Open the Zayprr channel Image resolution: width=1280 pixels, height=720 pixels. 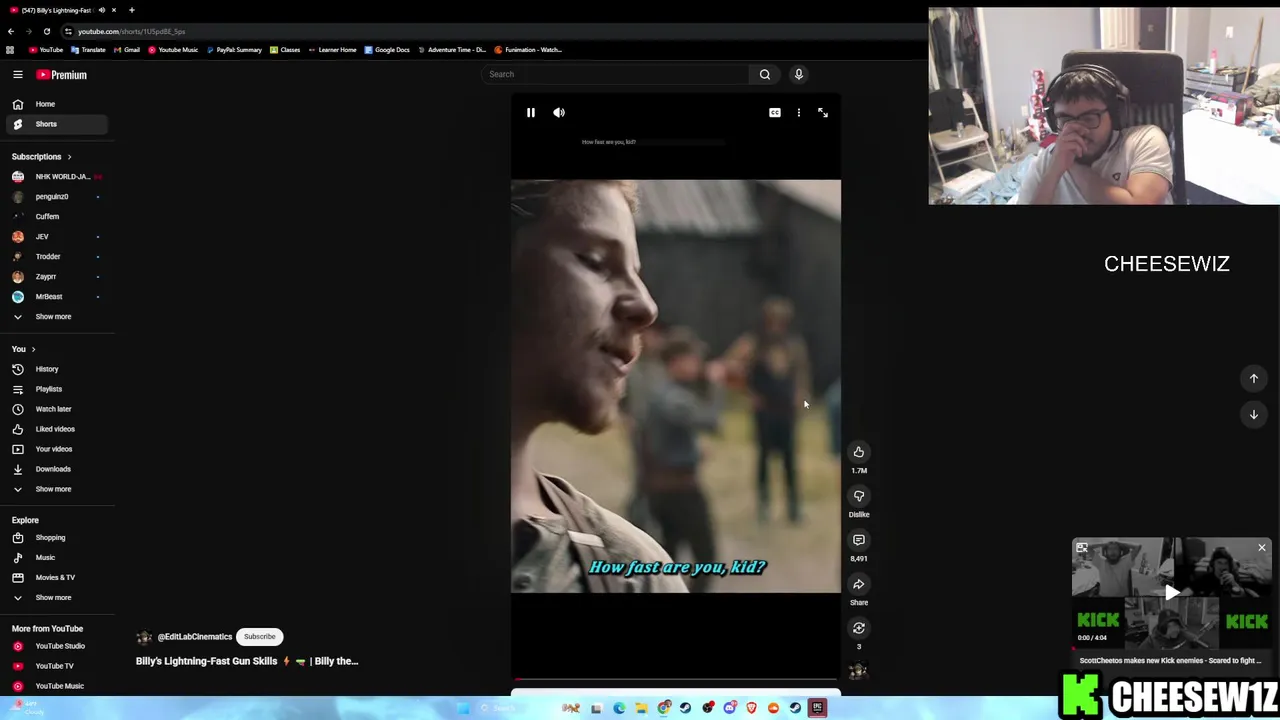[x=57, y=277]
